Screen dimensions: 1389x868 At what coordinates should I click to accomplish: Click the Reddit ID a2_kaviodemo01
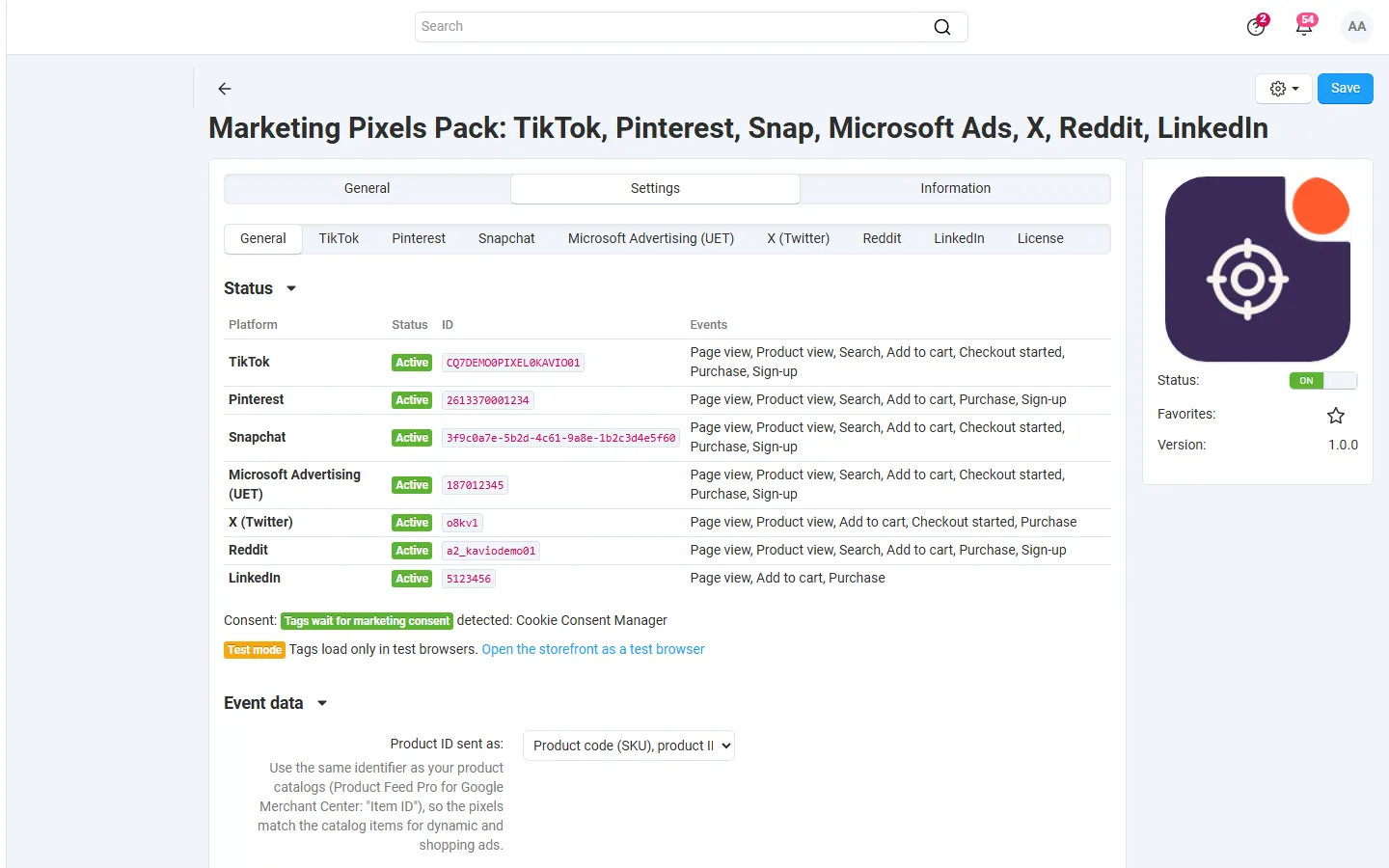[x=491, y=552]
